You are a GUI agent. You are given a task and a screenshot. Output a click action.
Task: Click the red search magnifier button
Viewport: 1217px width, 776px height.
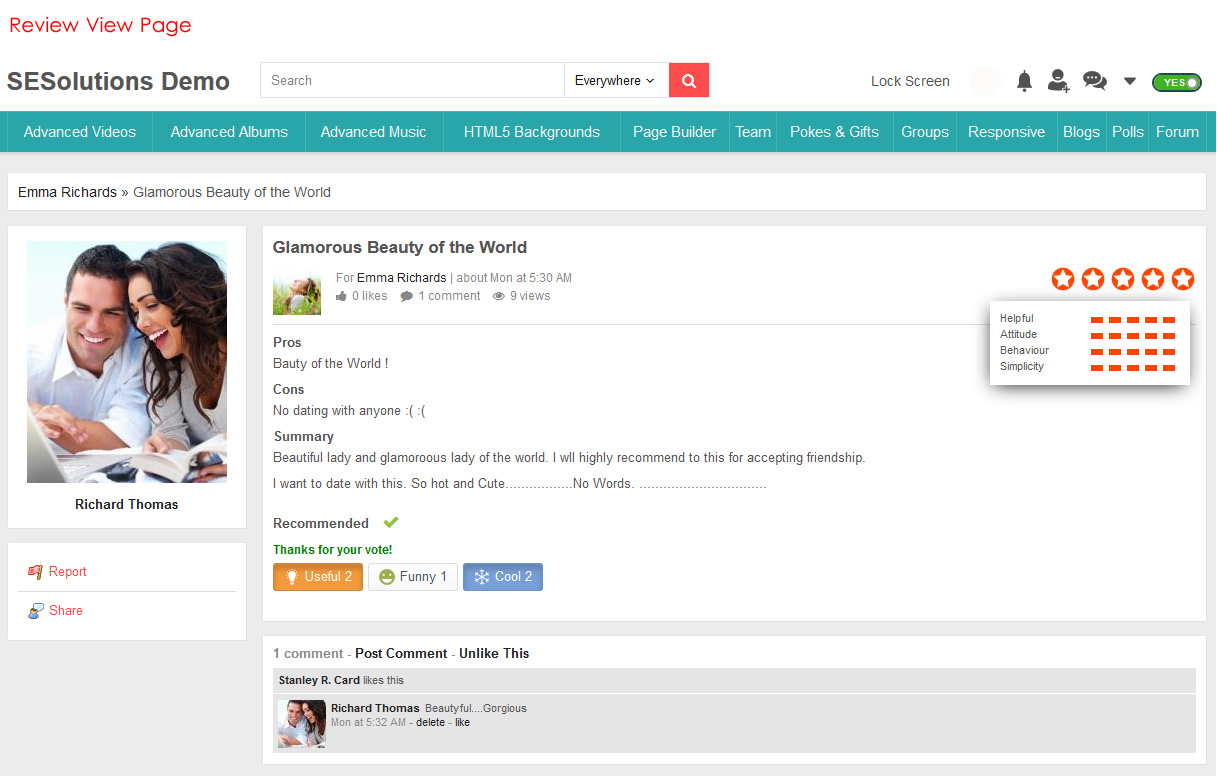(x=688, y=80)
